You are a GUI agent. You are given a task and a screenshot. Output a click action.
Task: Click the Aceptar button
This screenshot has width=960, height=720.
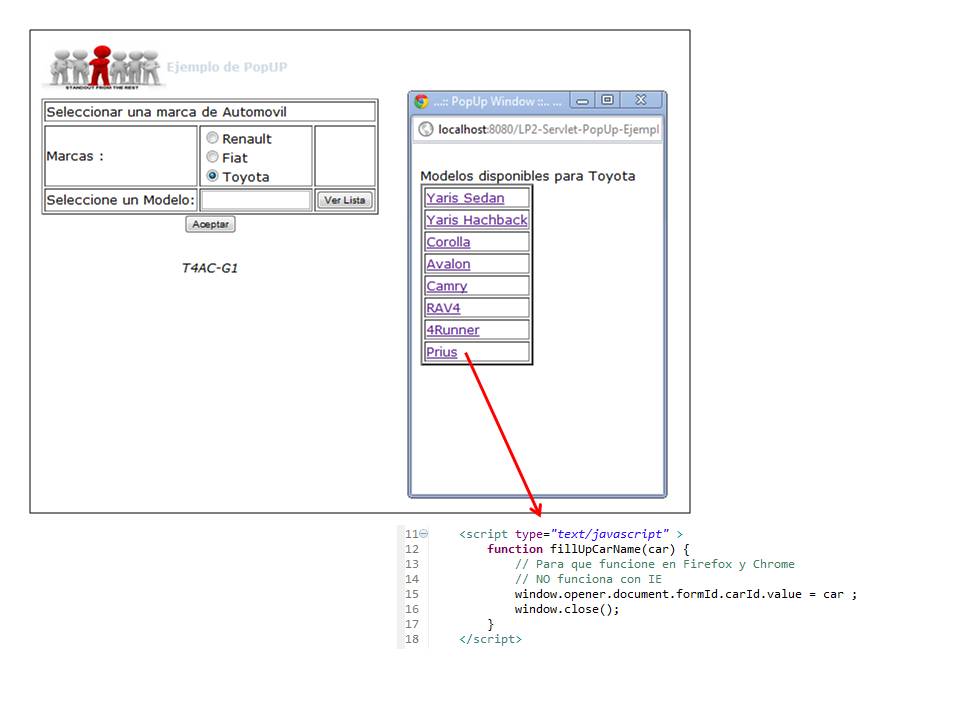coord(211,224)
